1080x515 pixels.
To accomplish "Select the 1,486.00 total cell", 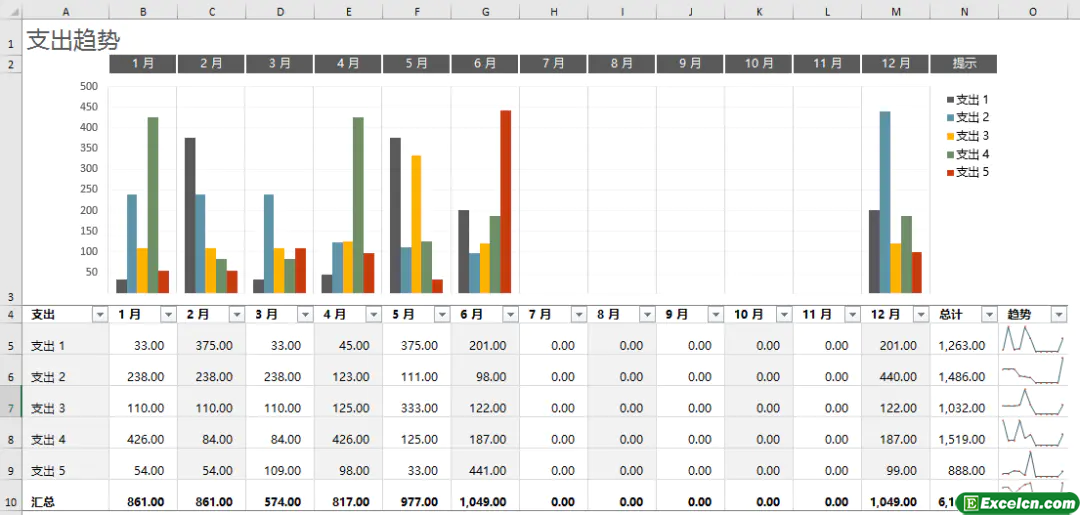I will [x=964, y=371].
